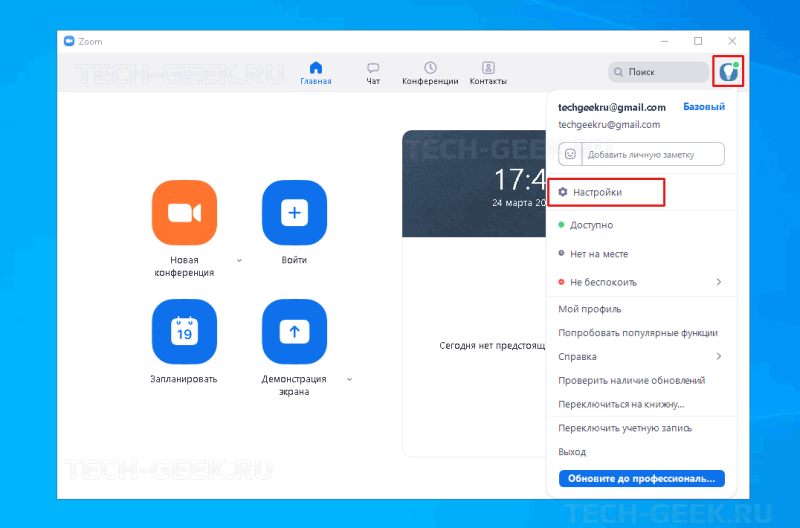This screenshot has width=800, height=528.
Task: Open the Контакты tab
Action: (488, 73)
